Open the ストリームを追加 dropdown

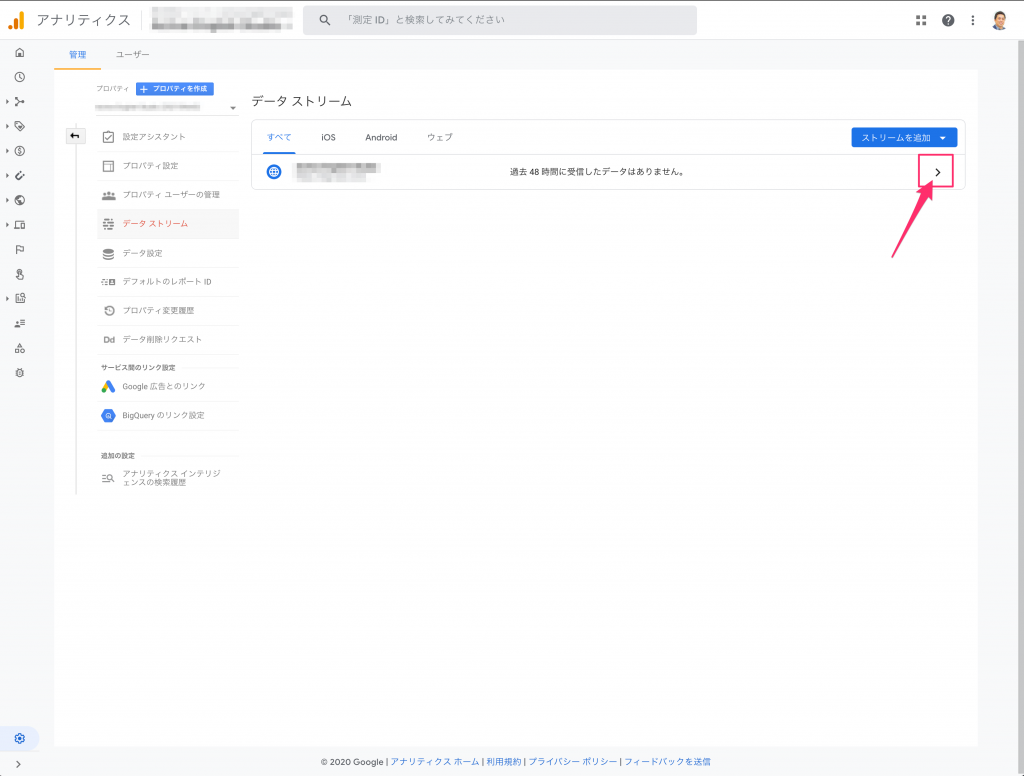coord(904,138)
